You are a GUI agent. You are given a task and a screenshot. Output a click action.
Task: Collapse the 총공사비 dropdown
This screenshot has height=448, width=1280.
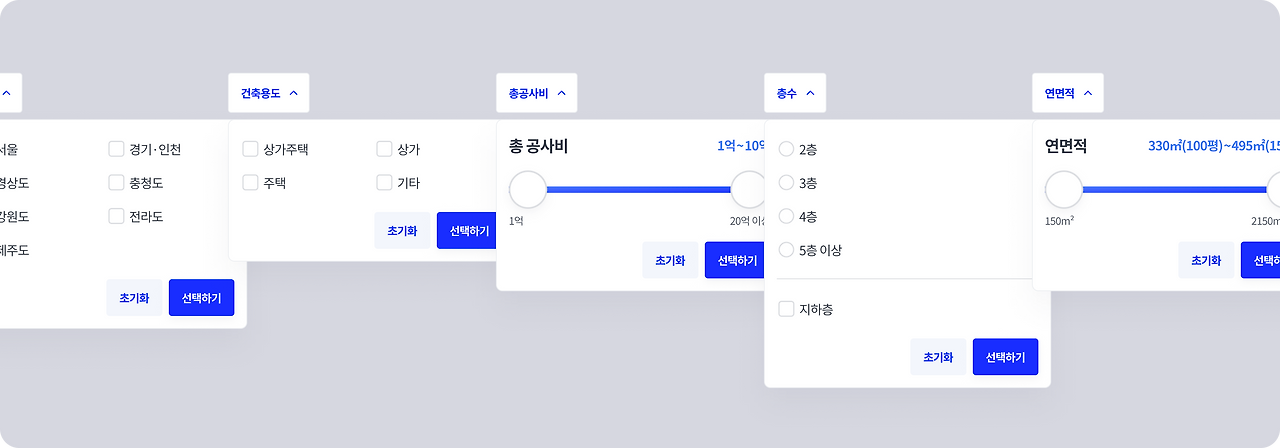point(536,93)
